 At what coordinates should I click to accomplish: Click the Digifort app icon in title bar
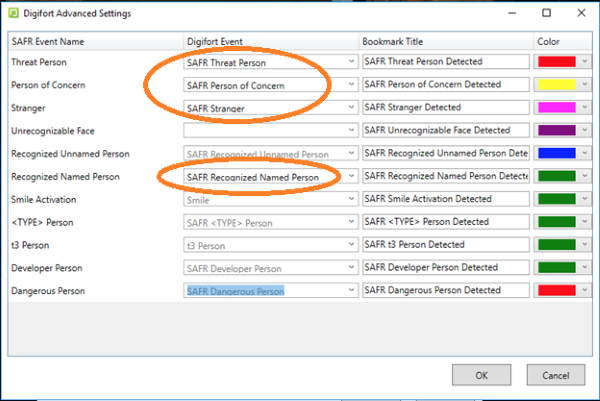point(13,13)
